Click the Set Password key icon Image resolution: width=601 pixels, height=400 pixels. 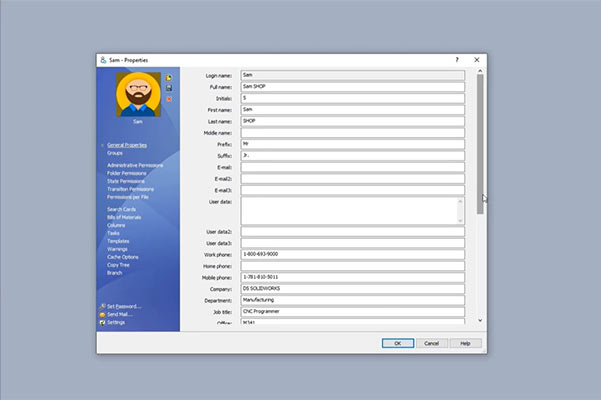102,306
